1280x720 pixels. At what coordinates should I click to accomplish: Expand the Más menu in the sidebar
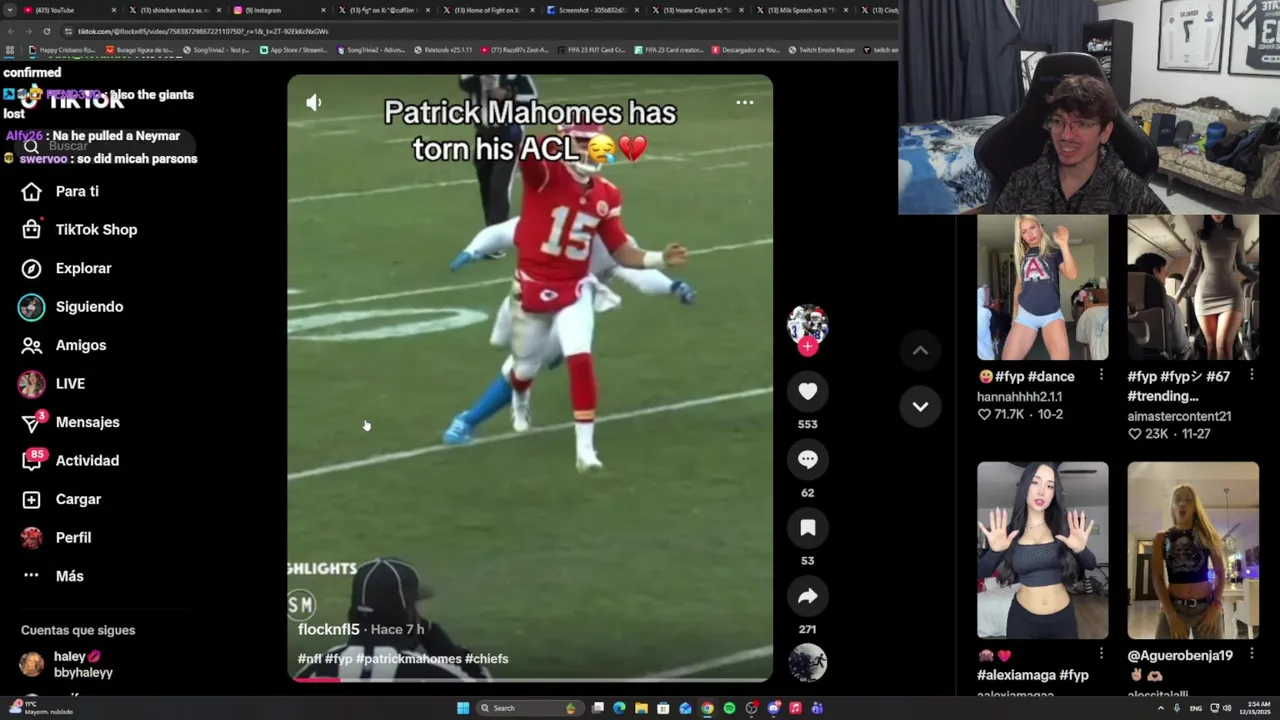(x=53, y=576)
